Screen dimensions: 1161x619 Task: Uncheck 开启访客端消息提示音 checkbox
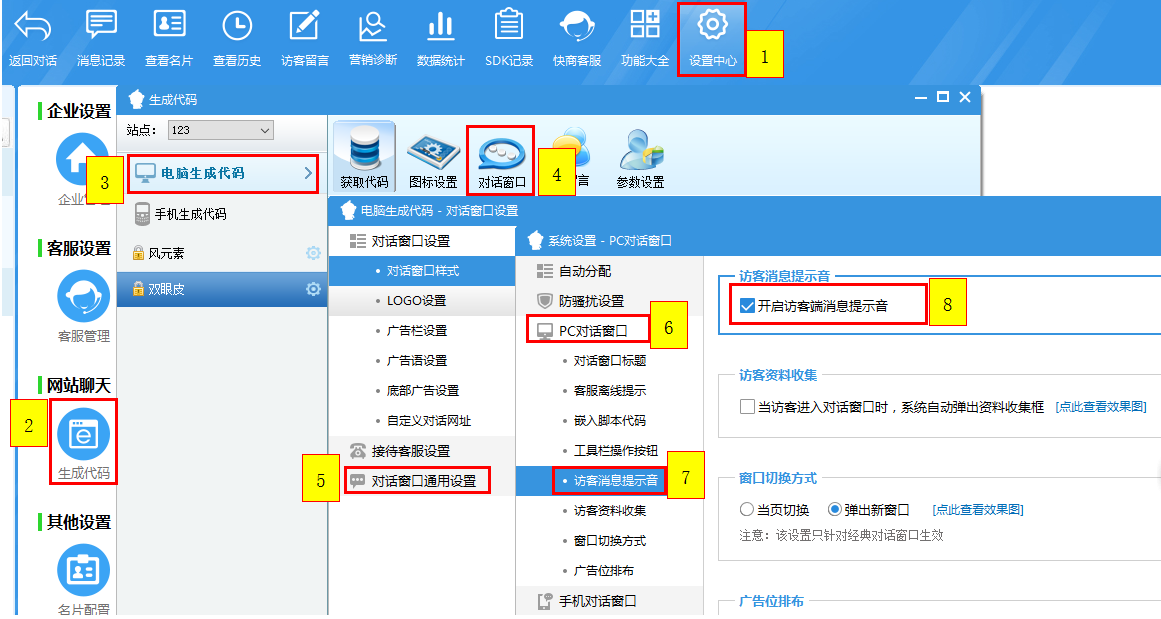[747, 306]
